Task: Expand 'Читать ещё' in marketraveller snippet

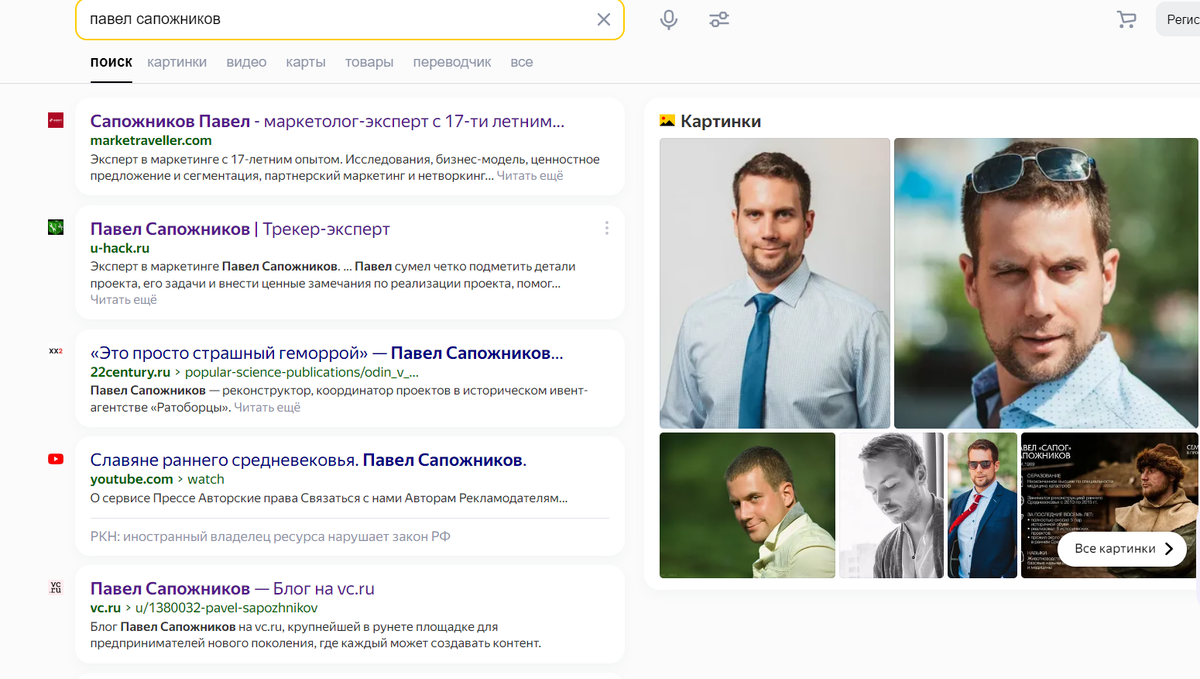Action: (530, 176)
